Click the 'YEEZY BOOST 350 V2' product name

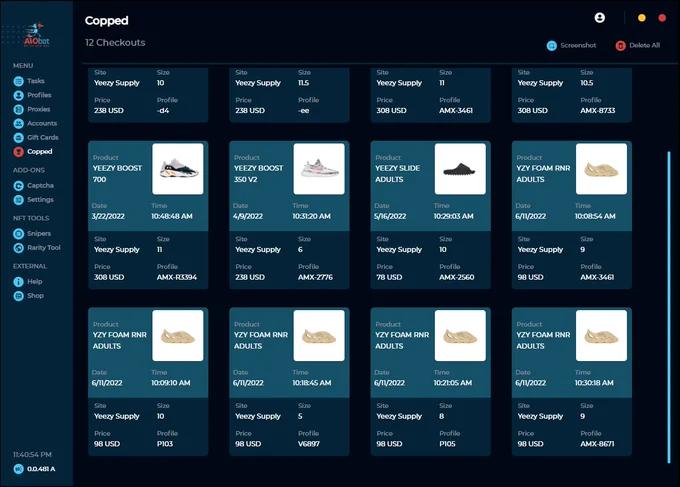tap(258, 173)
